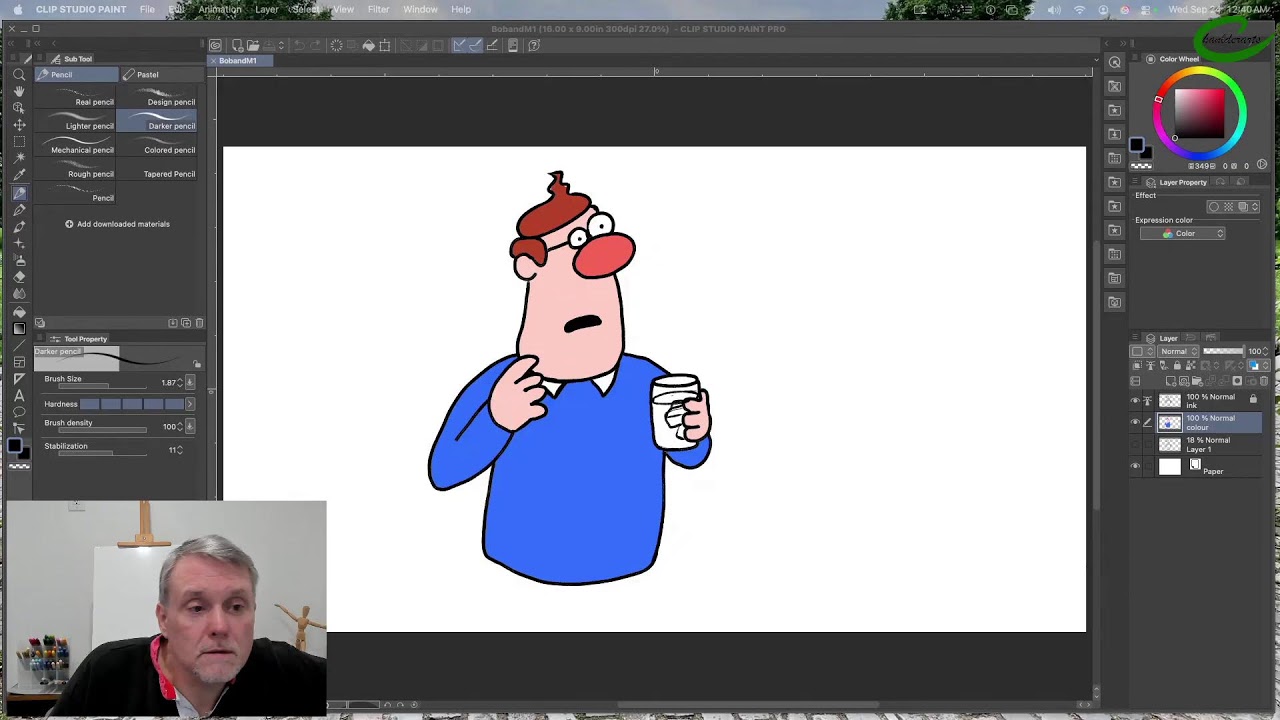Click the color wheel saturation square
Image resolution: width=1280 pixels, height=720 pixels.
1198,112
